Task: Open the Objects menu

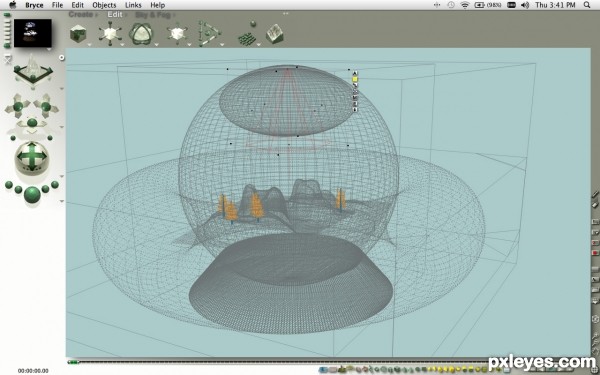Action: [104, 5]
